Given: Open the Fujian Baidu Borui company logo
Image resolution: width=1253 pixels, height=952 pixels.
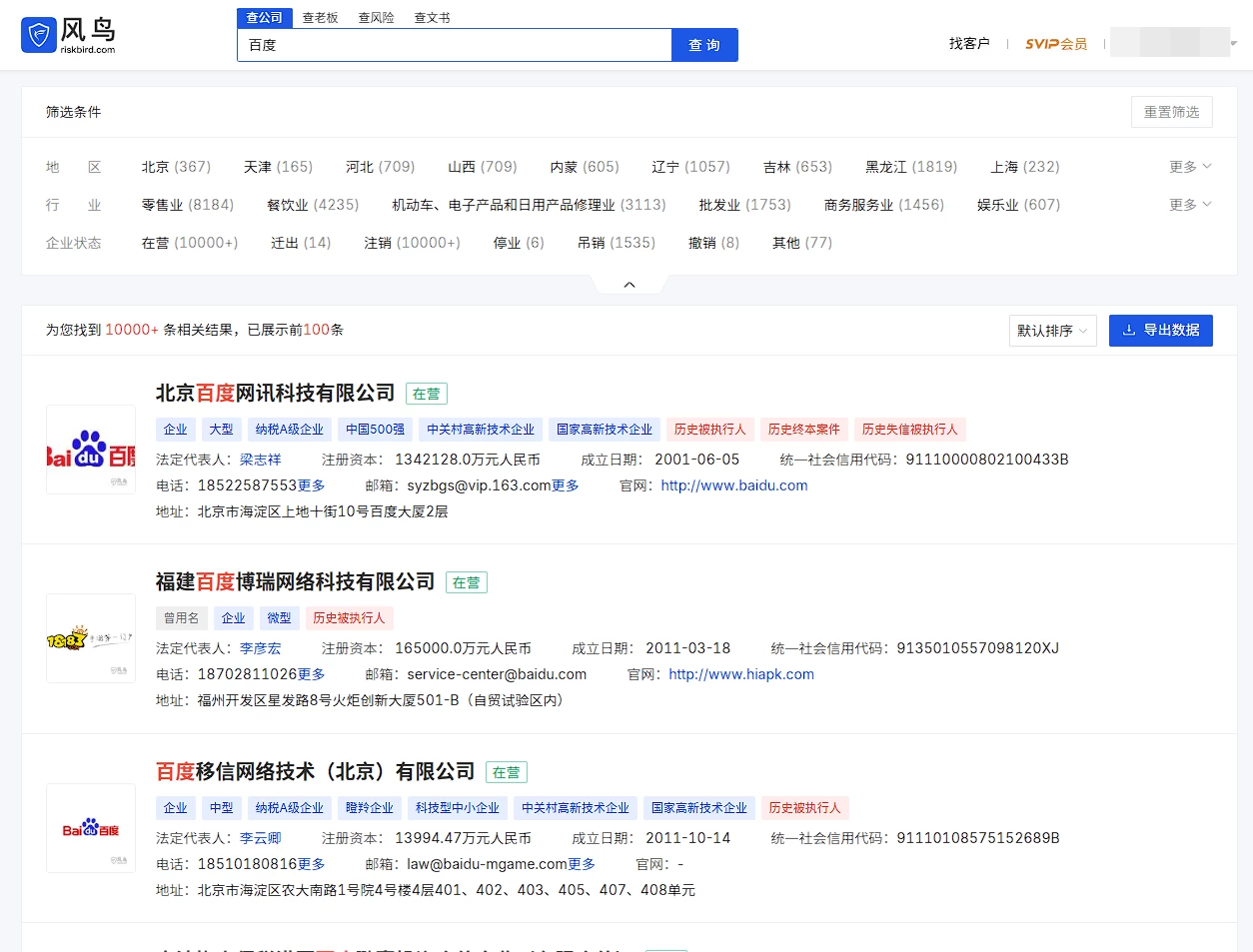Looking at the screenshot, I should point(91,638).
